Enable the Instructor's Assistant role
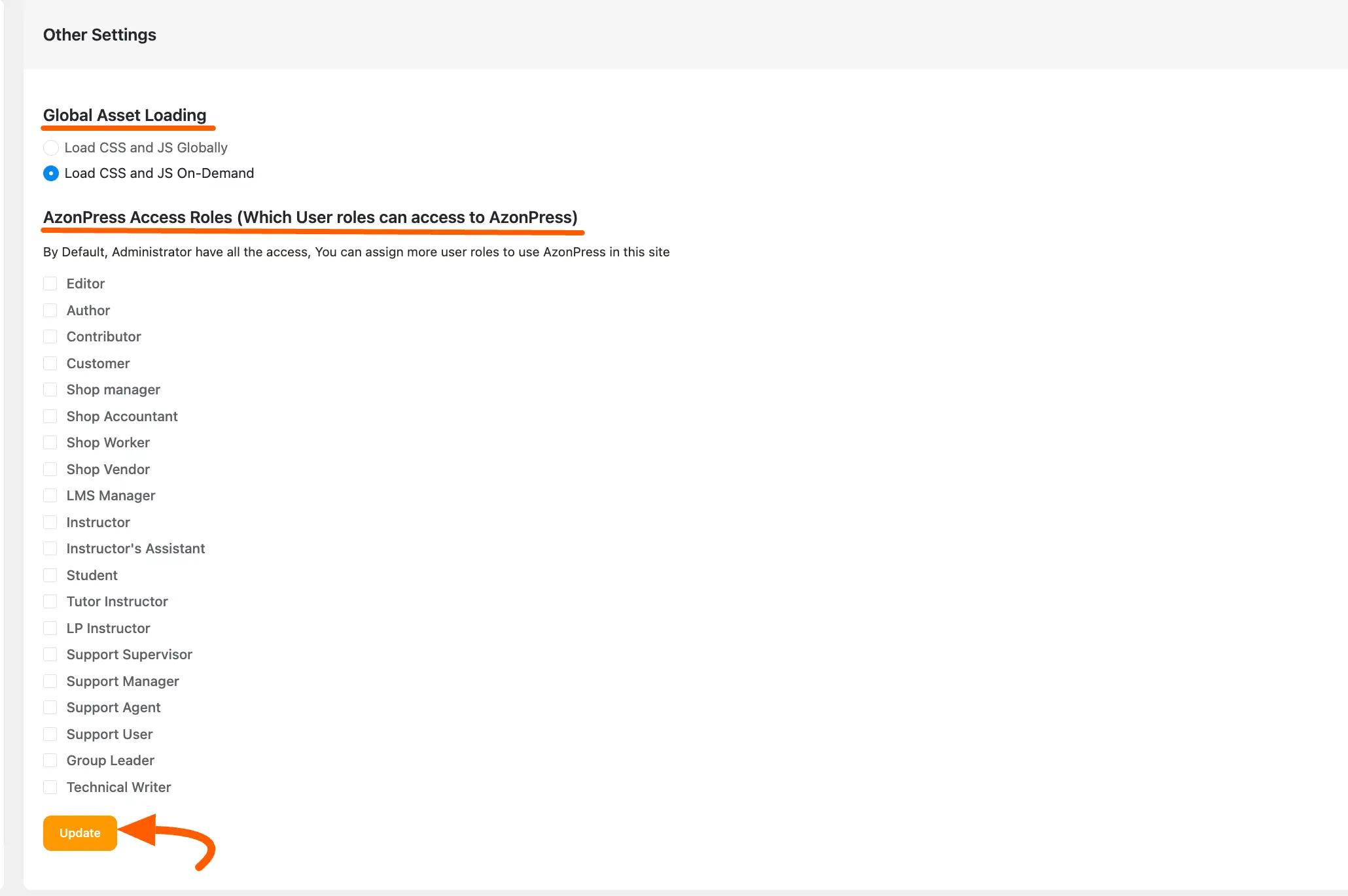 pyautogui.click(x=50, y=548)
